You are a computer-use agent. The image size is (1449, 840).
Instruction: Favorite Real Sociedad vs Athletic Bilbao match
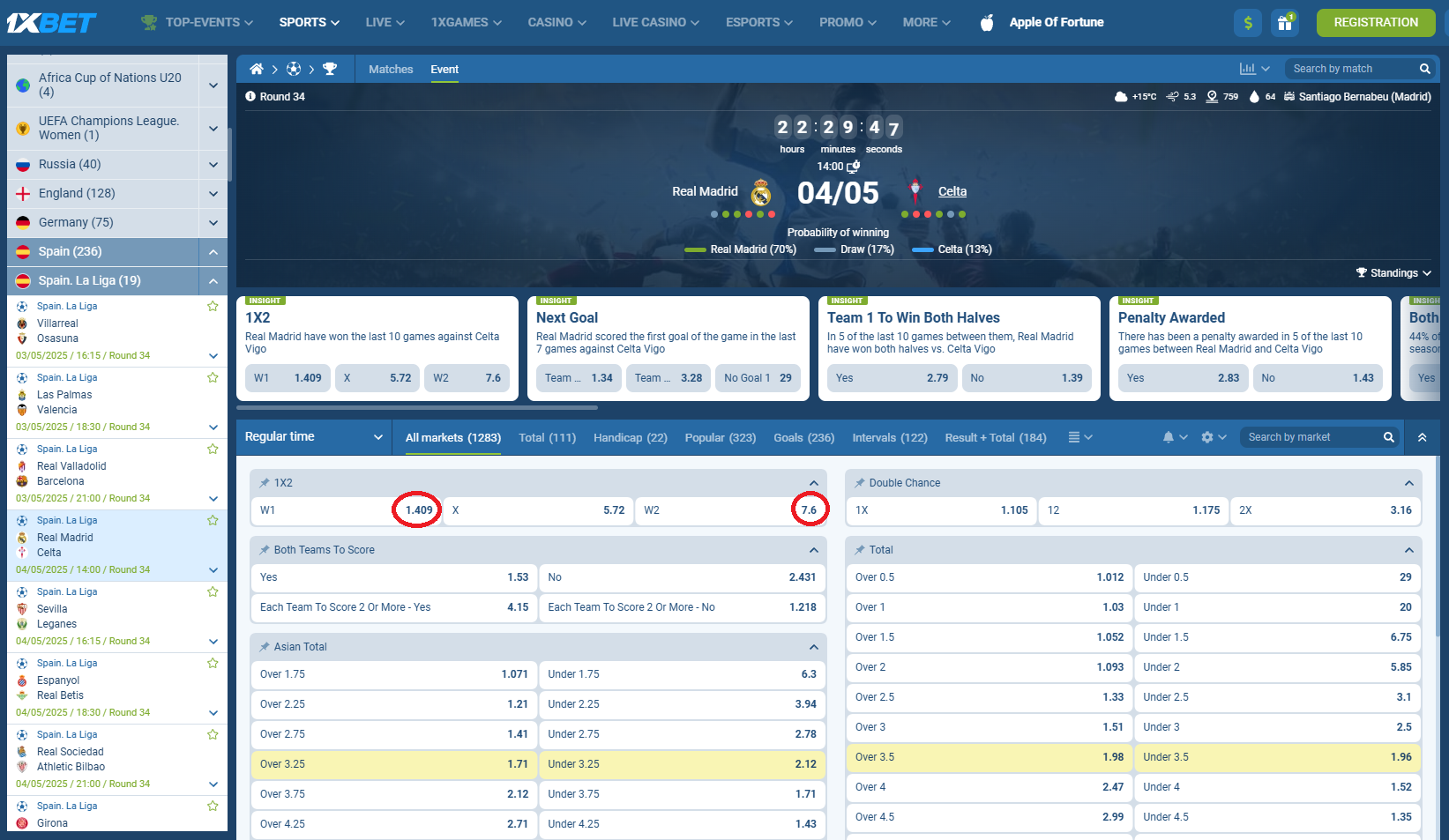coord(213,735)
